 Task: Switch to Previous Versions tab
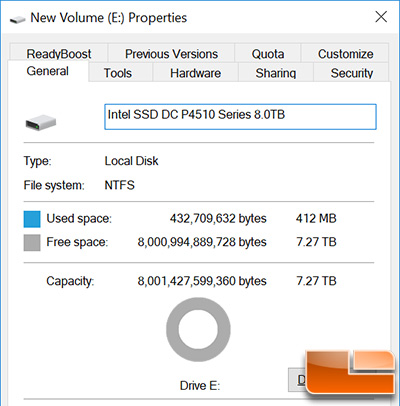(x=171, y=53)
